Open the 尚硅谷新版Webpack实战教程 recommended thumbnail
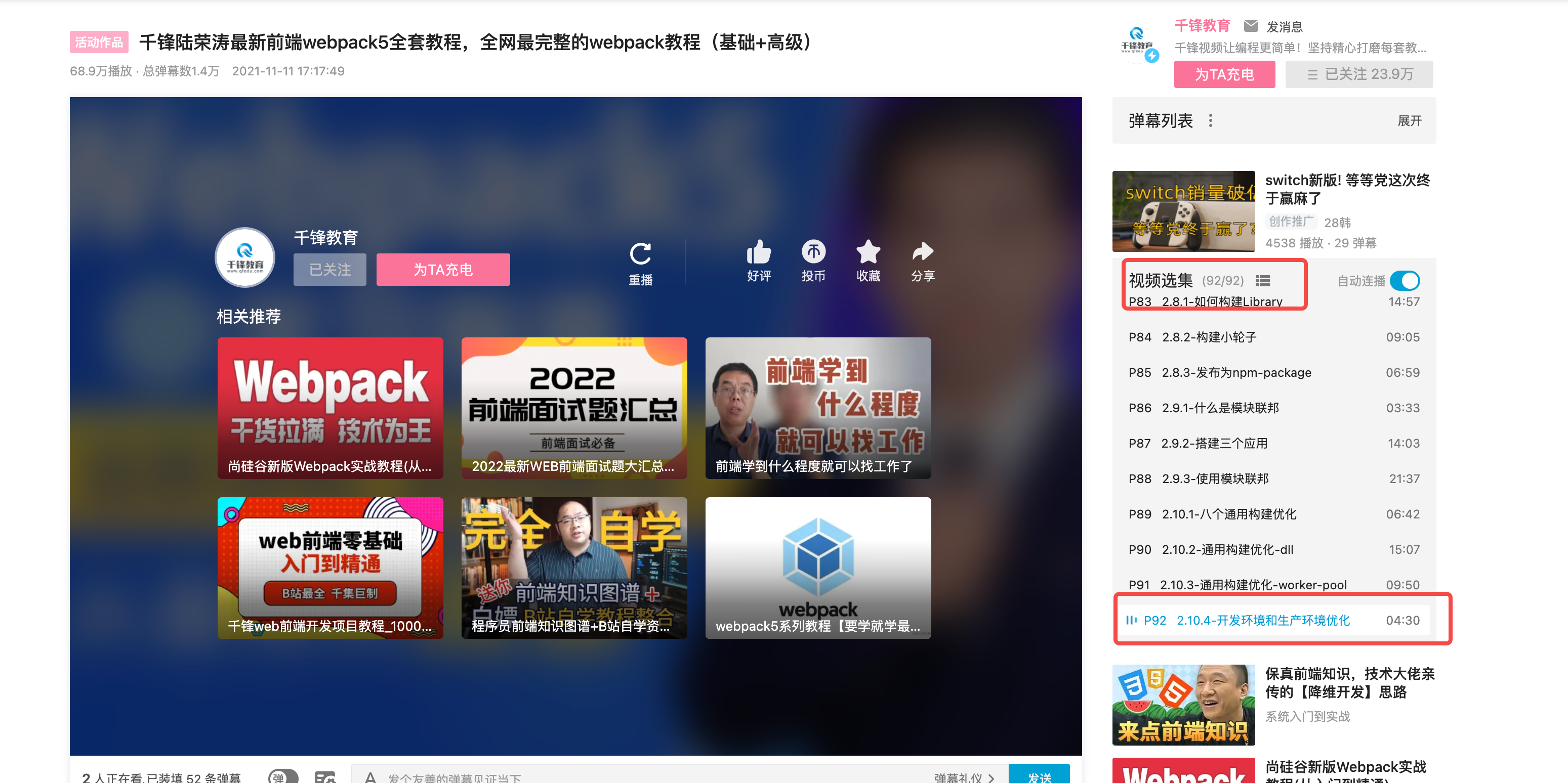Image resolution: width=1568 pixels, height=783 pixels. [x=330, y=408]
